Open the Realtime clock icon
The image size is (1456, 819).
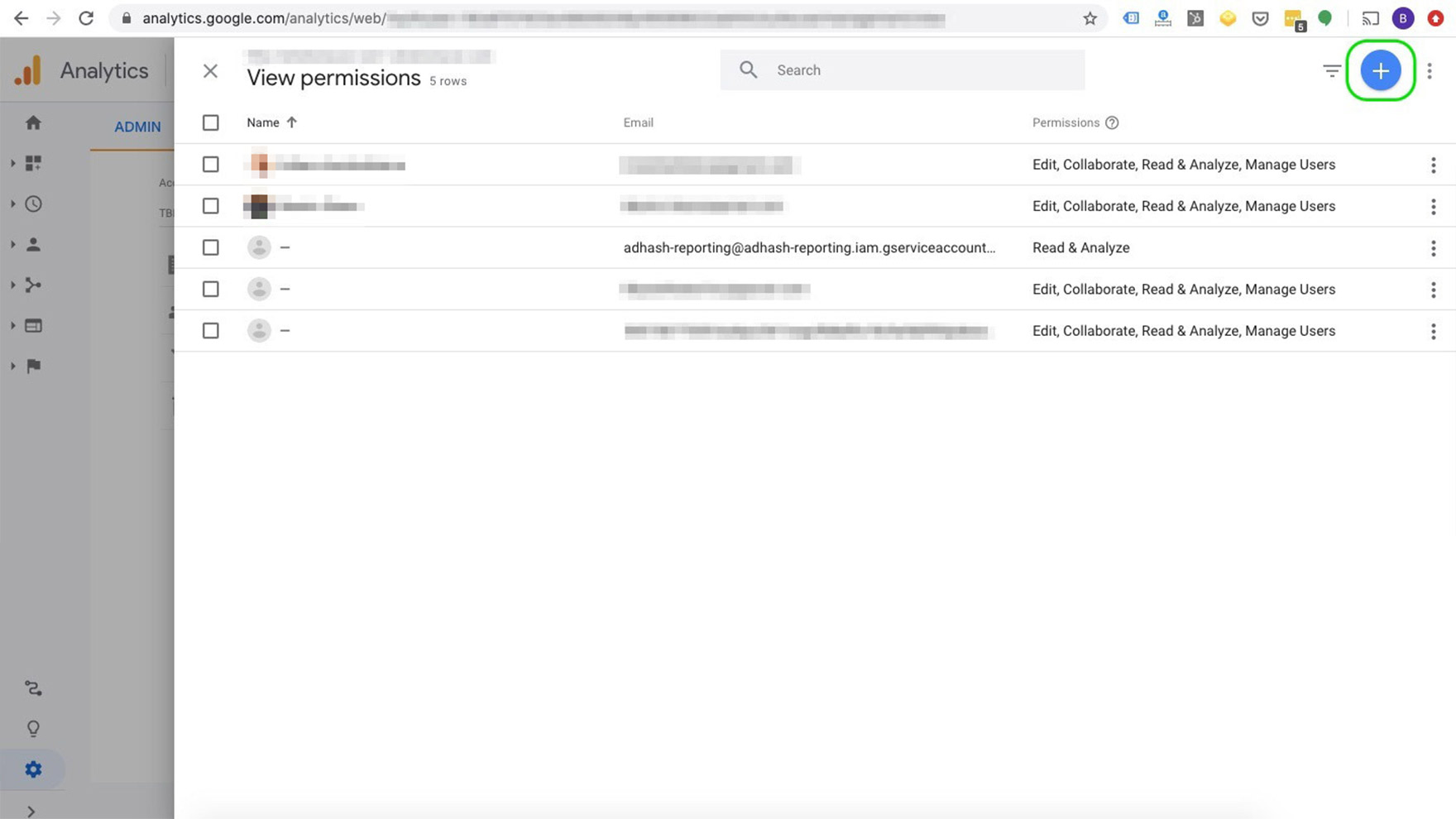pyautogui.click(x=33, y=204)
